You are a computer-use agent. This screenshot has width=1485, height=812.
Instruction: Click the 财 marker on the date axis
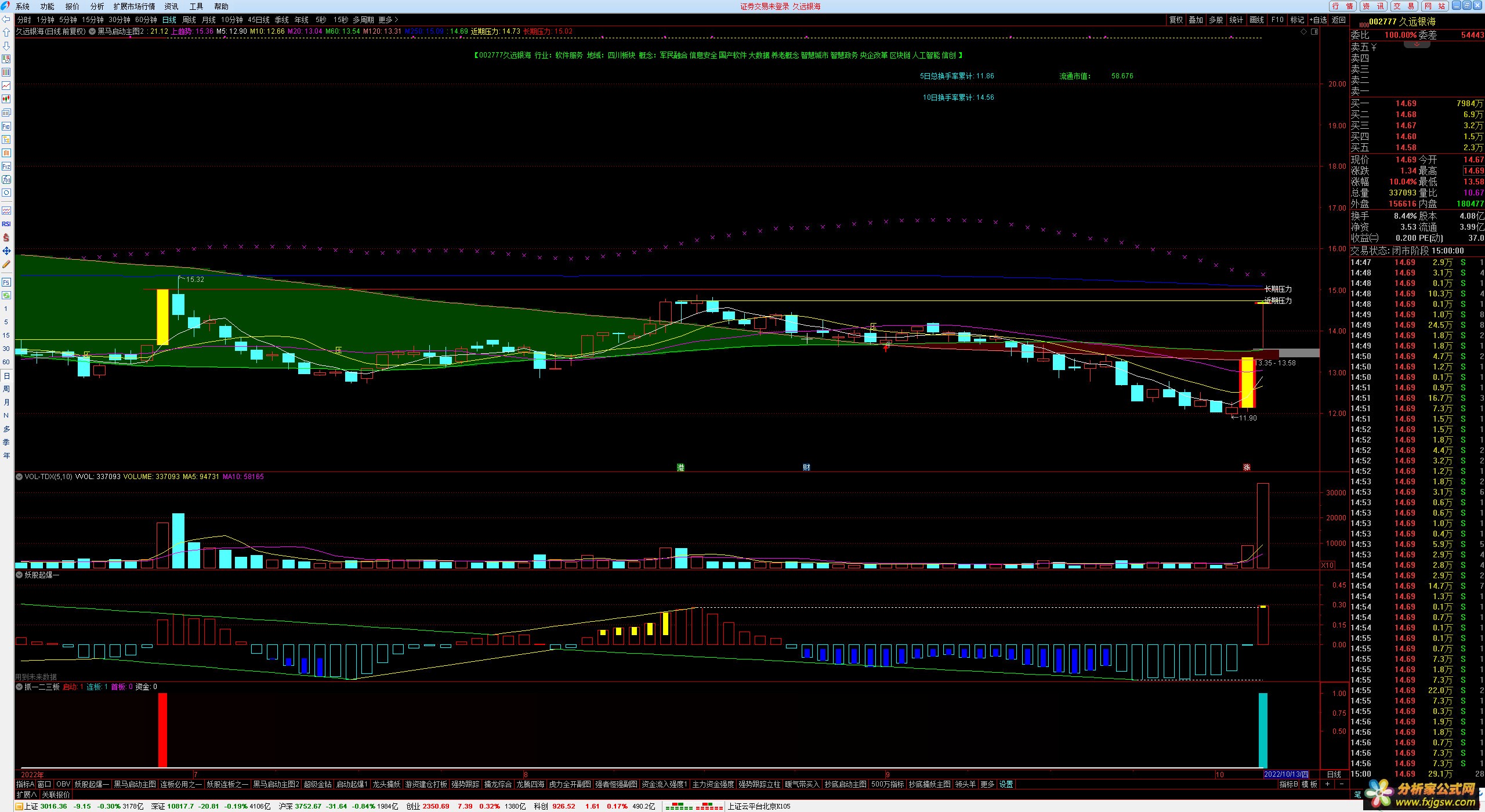point(806,467)
